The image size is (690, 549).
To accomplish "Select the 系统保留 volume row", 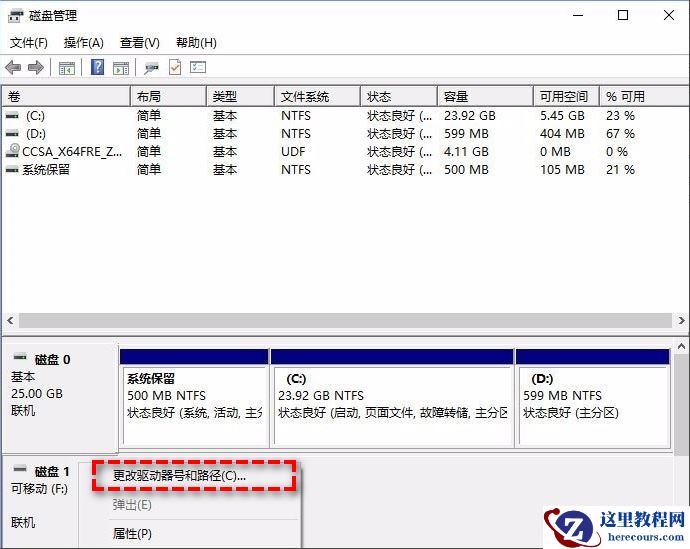I will (345, 169).
